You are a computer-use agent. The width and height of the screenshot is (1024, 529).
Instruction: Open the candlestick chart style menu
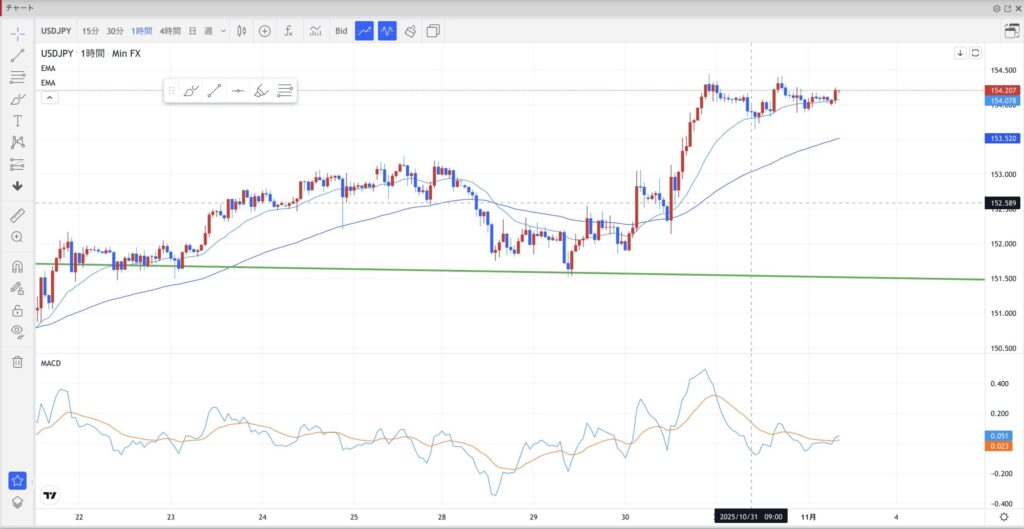click(x=241, y=31)
